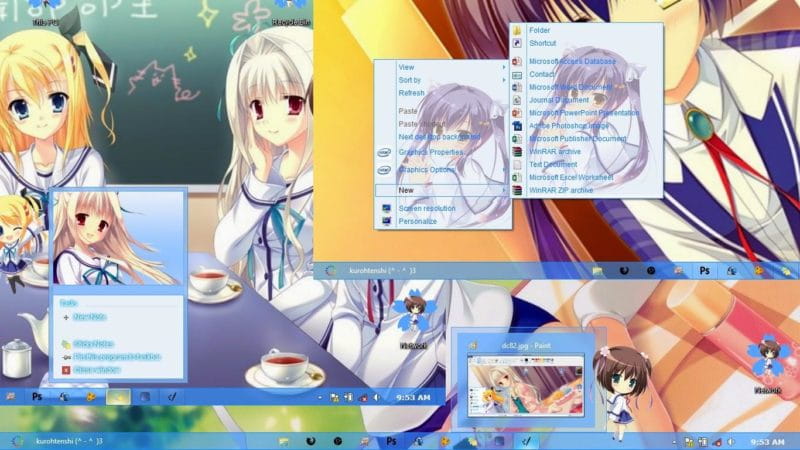Show hidden icons arrow in bottommost taskbar tray
The width and height of the screenshot is (800, 450).
coord(674,442)
